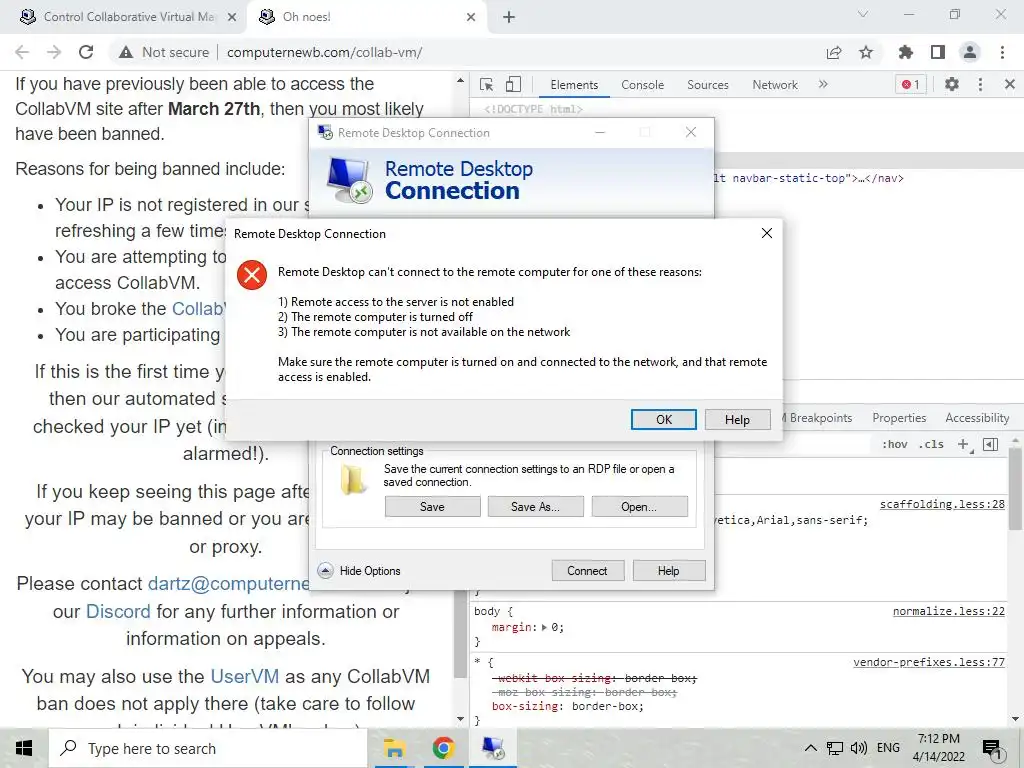Open the Accessibility pane tab
This screenshot has height=768, width=1024.
tap(977, 418)
